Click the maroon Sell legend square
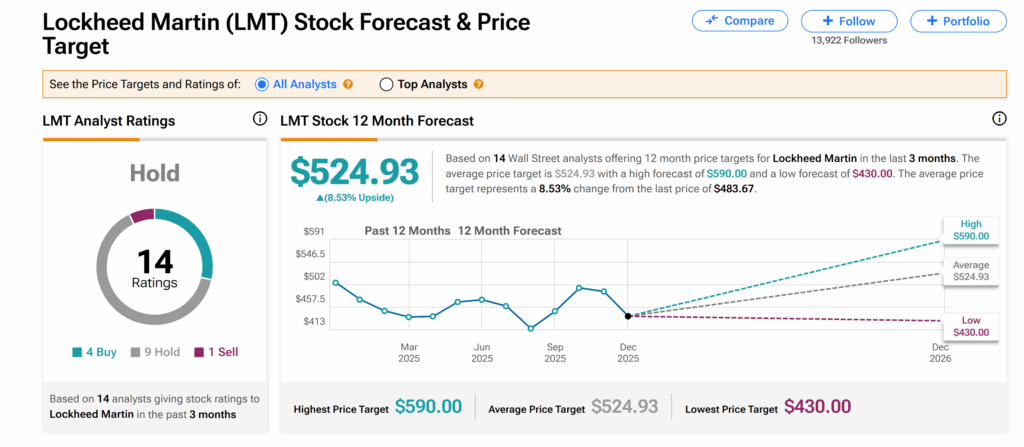1024x447 pixels. pos(200,352)
